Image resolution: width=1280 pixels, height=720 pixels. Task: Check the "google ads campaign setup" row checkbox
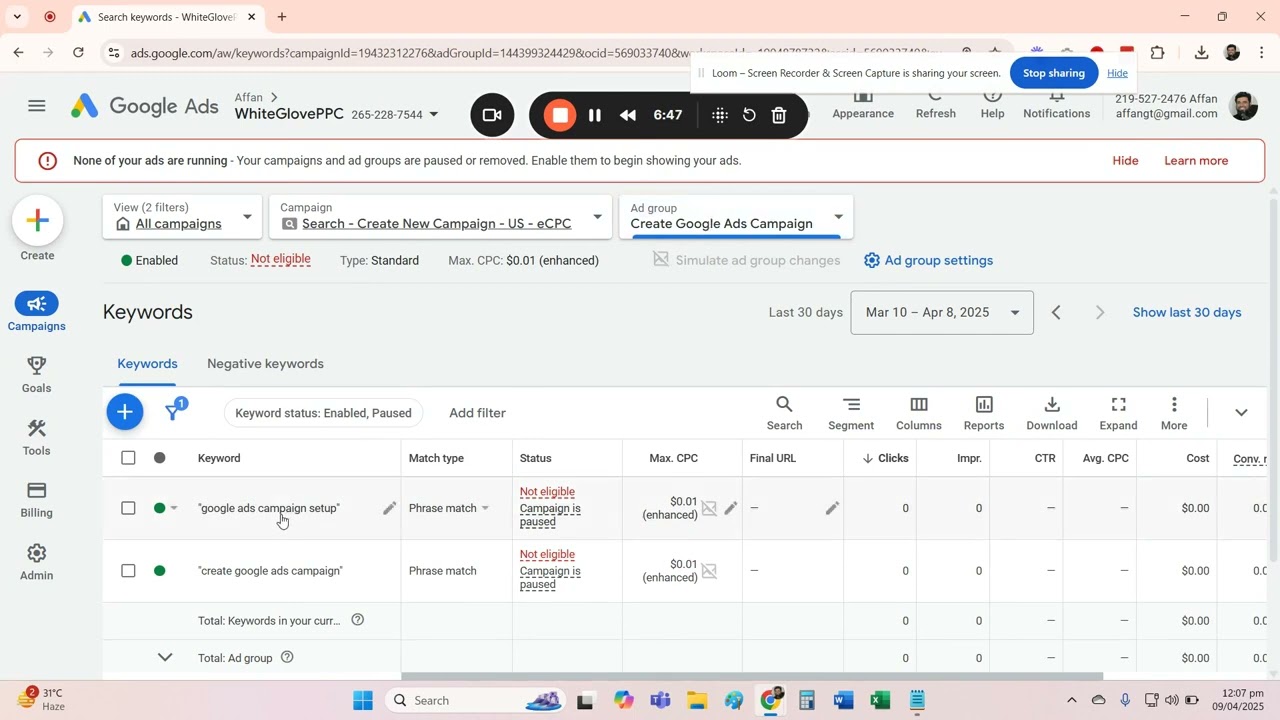pos(128,508)
